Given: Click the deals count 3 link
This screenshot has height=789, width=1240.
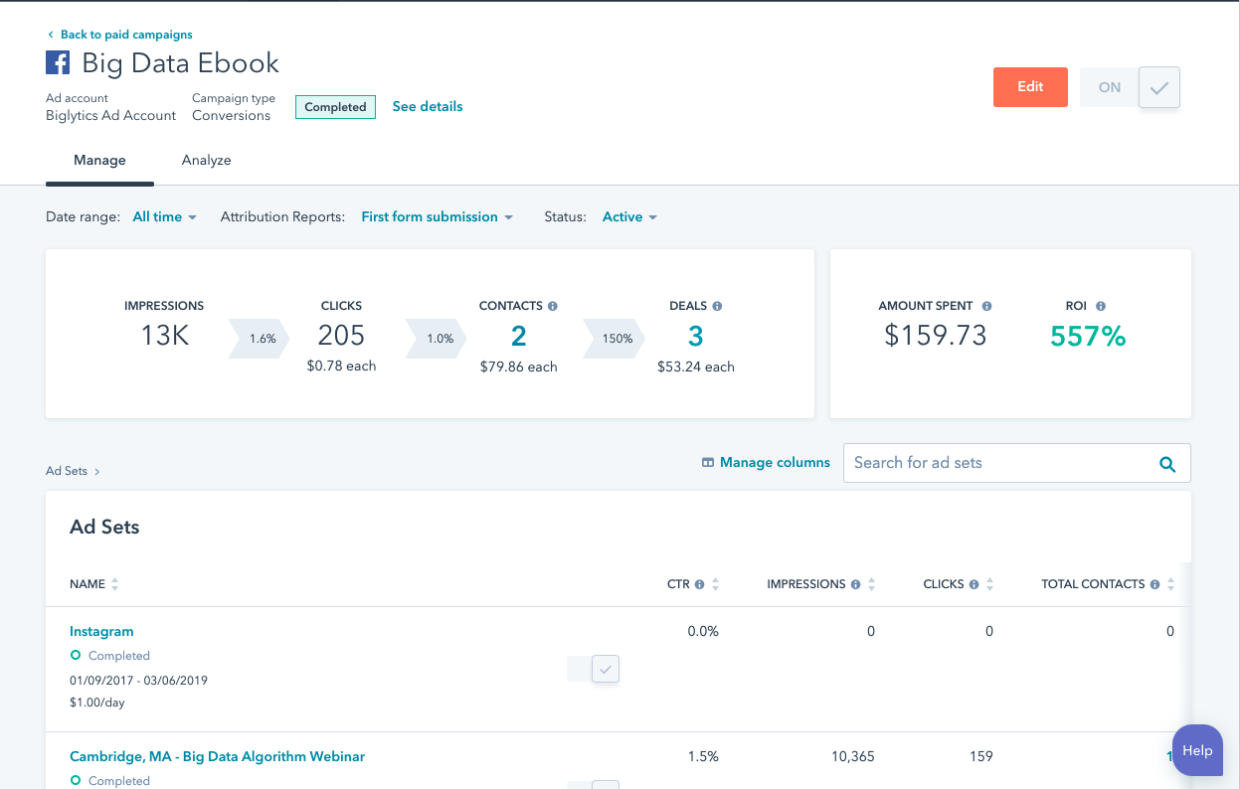Looking at the screenshot, I should pyautogui.click(x=696, y=336).
